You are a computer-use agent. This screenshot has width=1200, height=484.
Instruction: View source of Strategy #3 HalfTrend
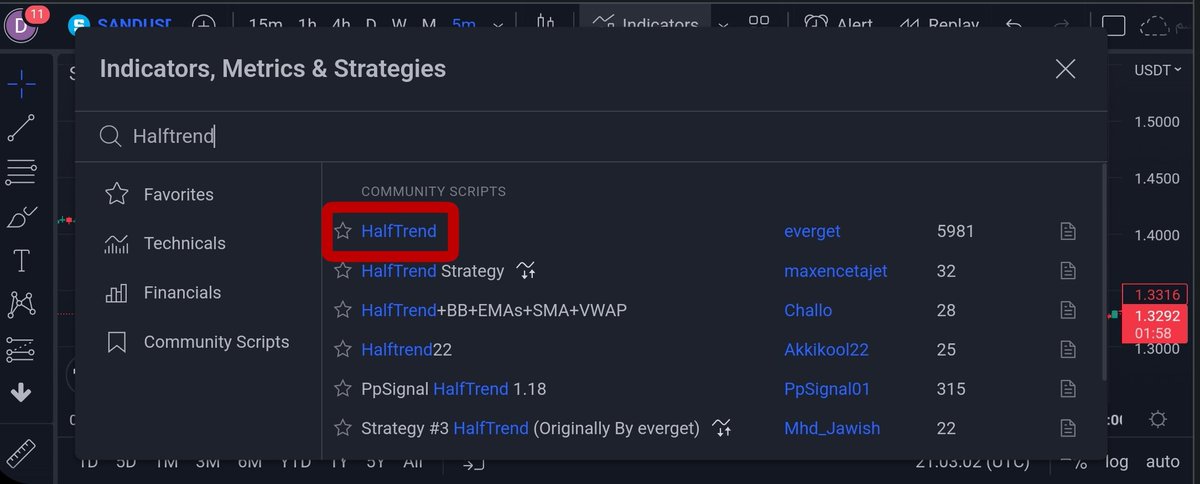click(x=1068, y=428)
